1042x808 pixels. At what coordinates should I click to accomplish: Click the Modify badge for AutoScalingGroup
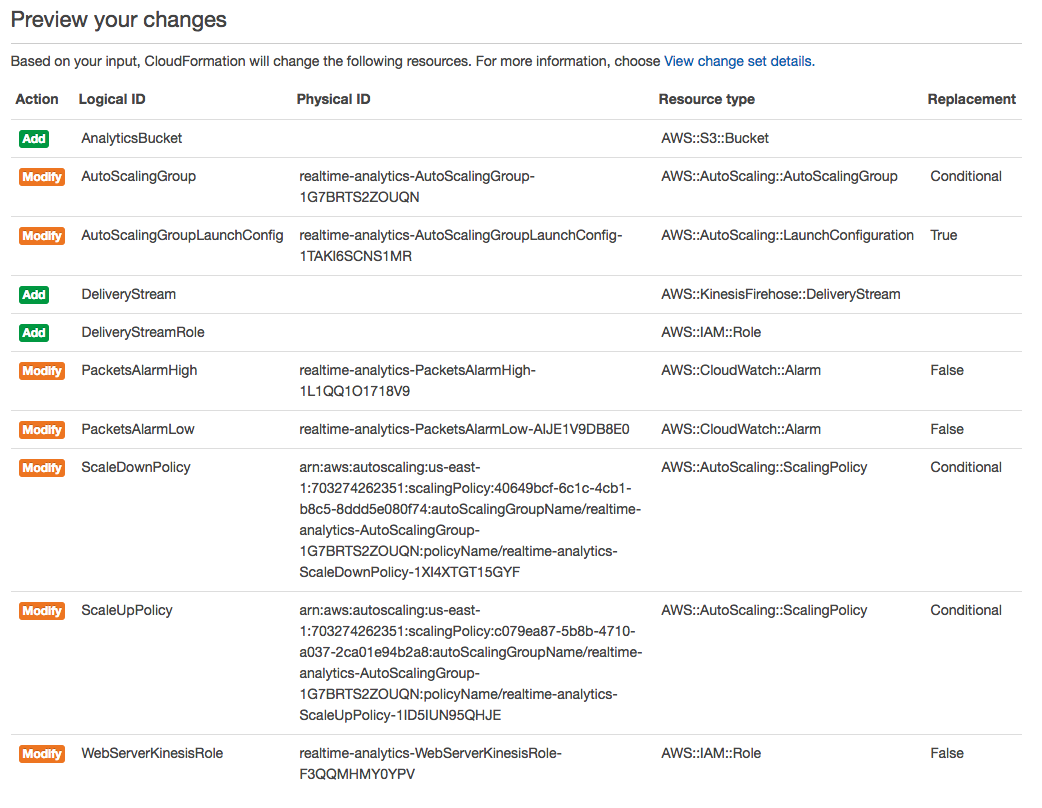(42, 177)
